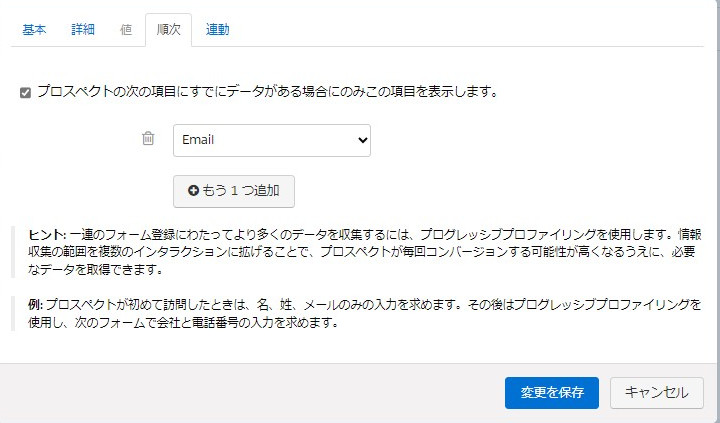
Task: Open the Email field dropdown
Action: pyautogui.click(x=272, y=140)
